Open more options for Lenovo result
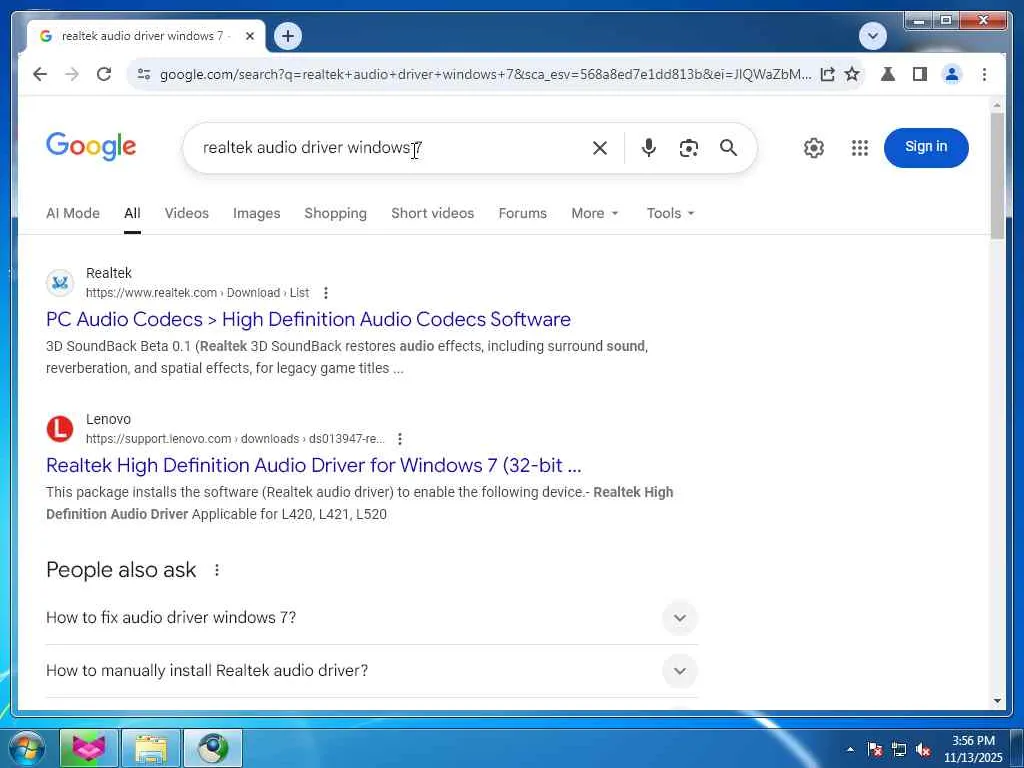 400,440
